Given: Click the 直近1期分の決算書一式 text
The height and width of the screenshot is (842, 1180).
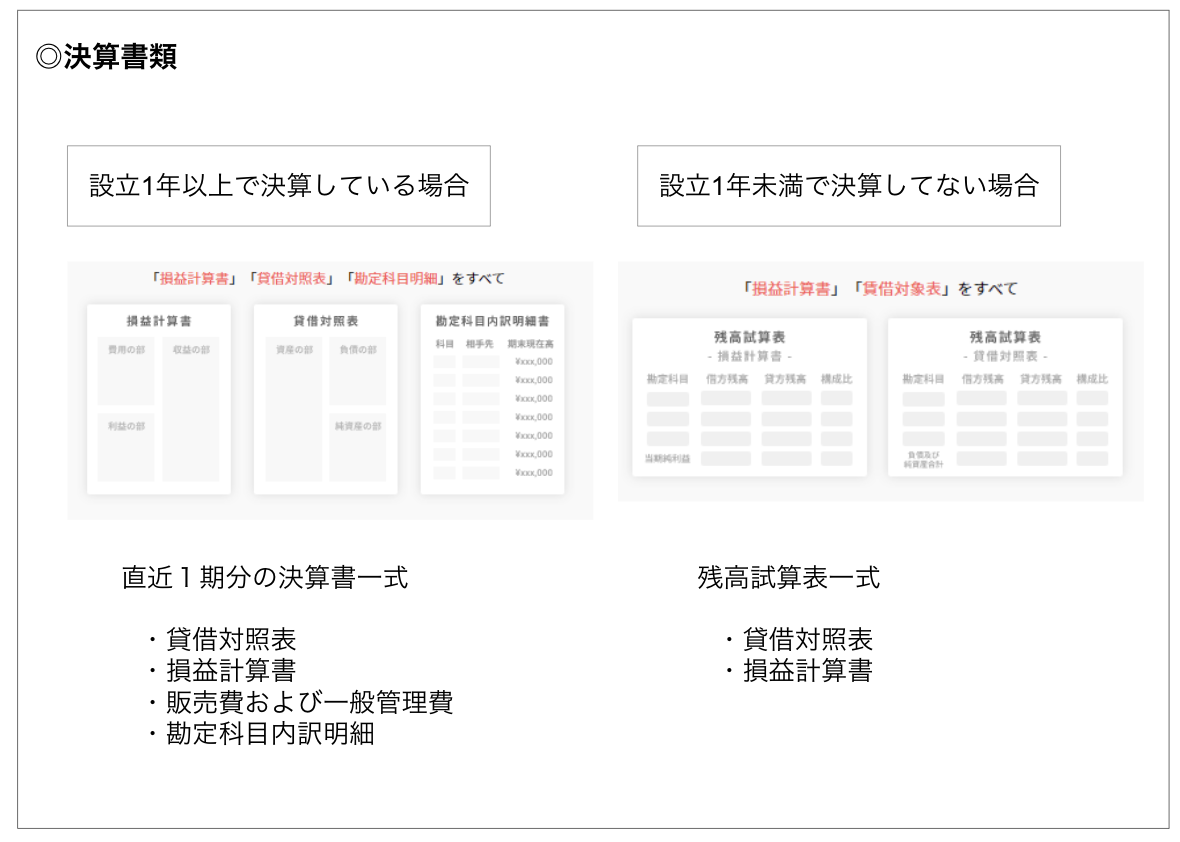Looking at the screenshot, I should [x=265, y=578].
